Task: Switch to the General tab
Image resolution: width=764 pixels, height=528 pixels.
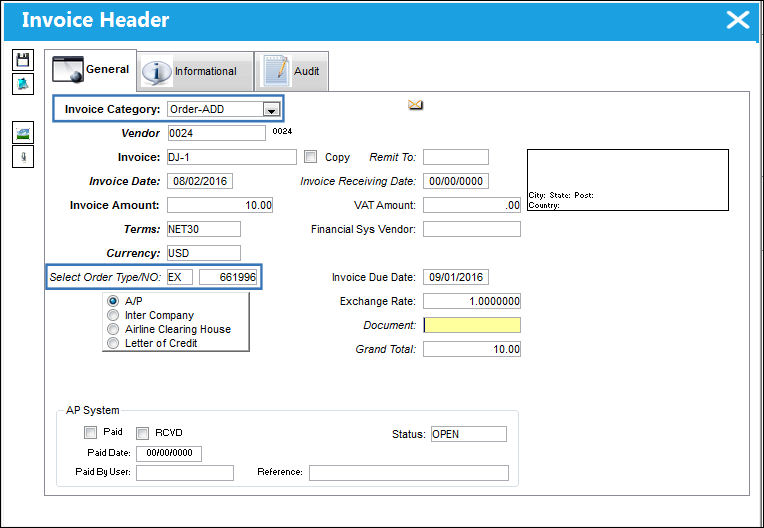Action: (x=91, y=70)
